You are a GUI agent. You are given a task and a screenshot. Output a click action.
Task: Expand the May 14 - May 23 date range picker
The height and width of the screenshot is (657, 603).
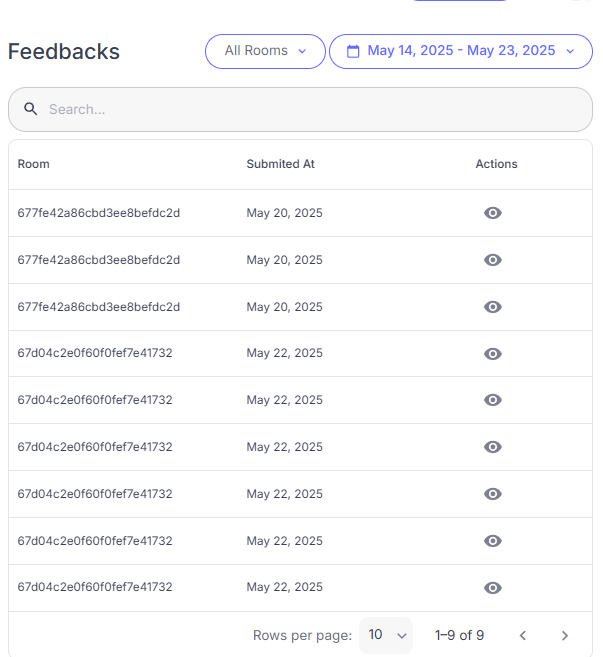coord(461,51)
